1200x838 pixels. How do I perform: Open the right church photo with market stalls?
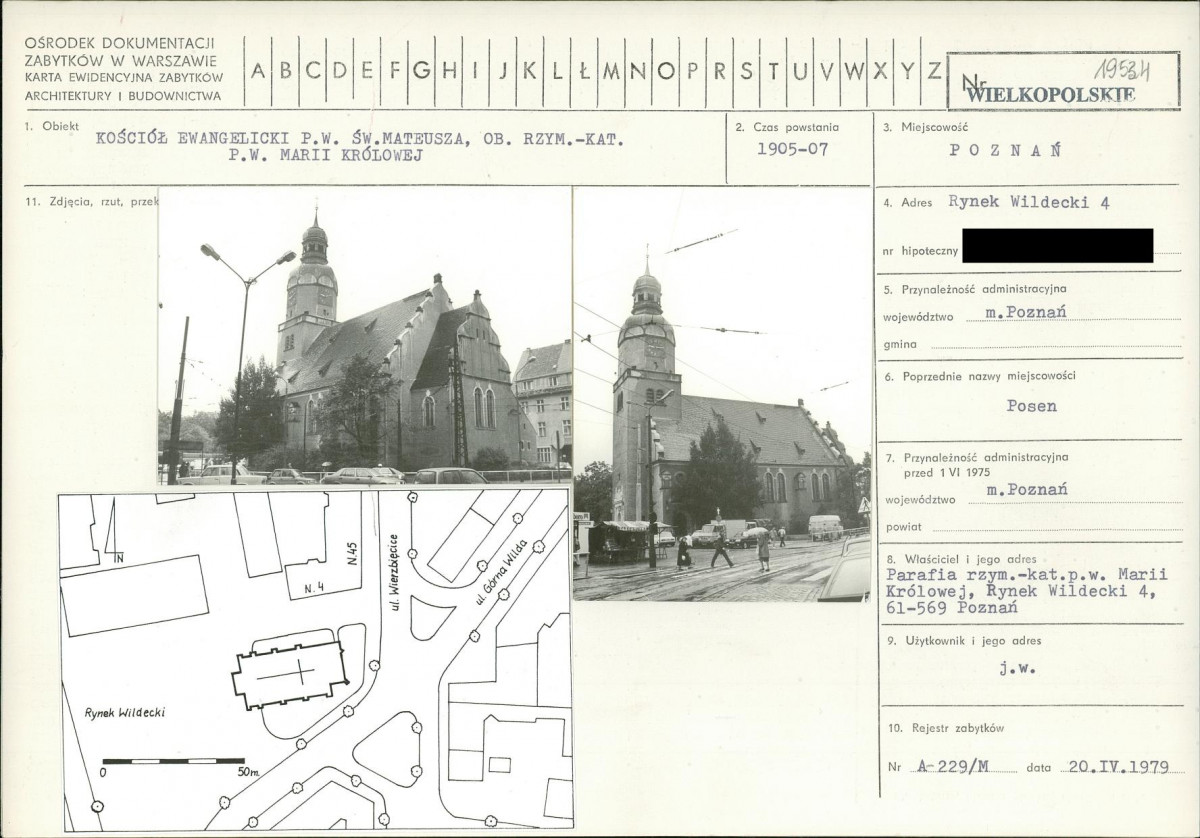click(x=721, y=394)
